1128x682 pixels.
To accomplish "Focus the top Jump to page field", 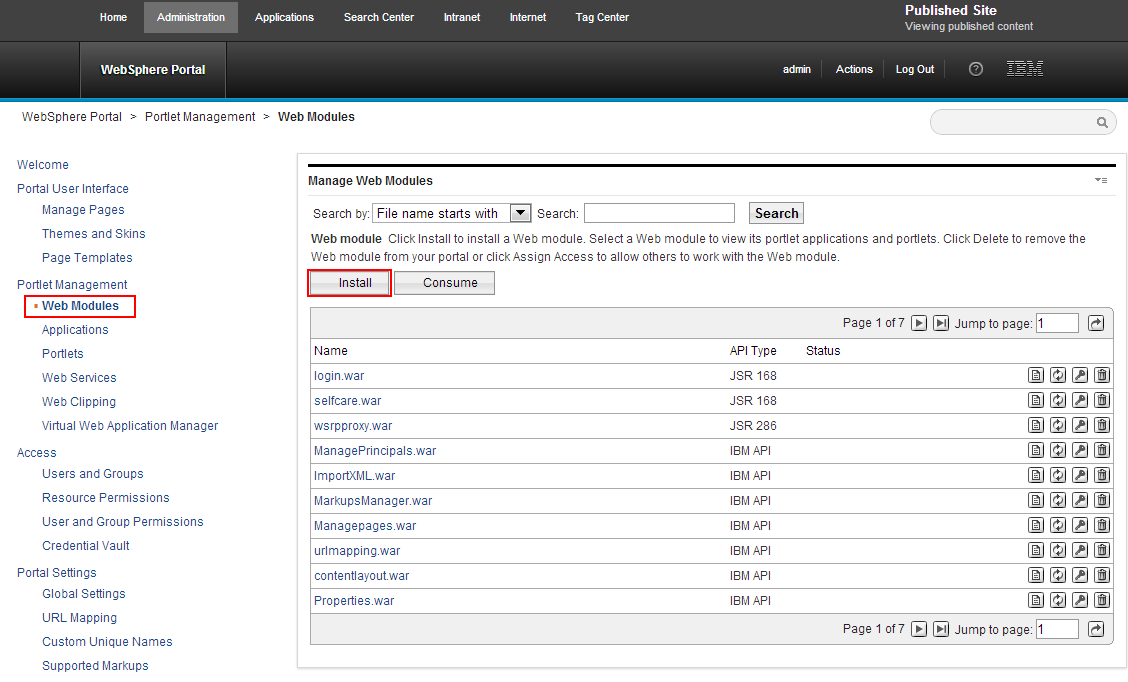I will [1057, 323].
